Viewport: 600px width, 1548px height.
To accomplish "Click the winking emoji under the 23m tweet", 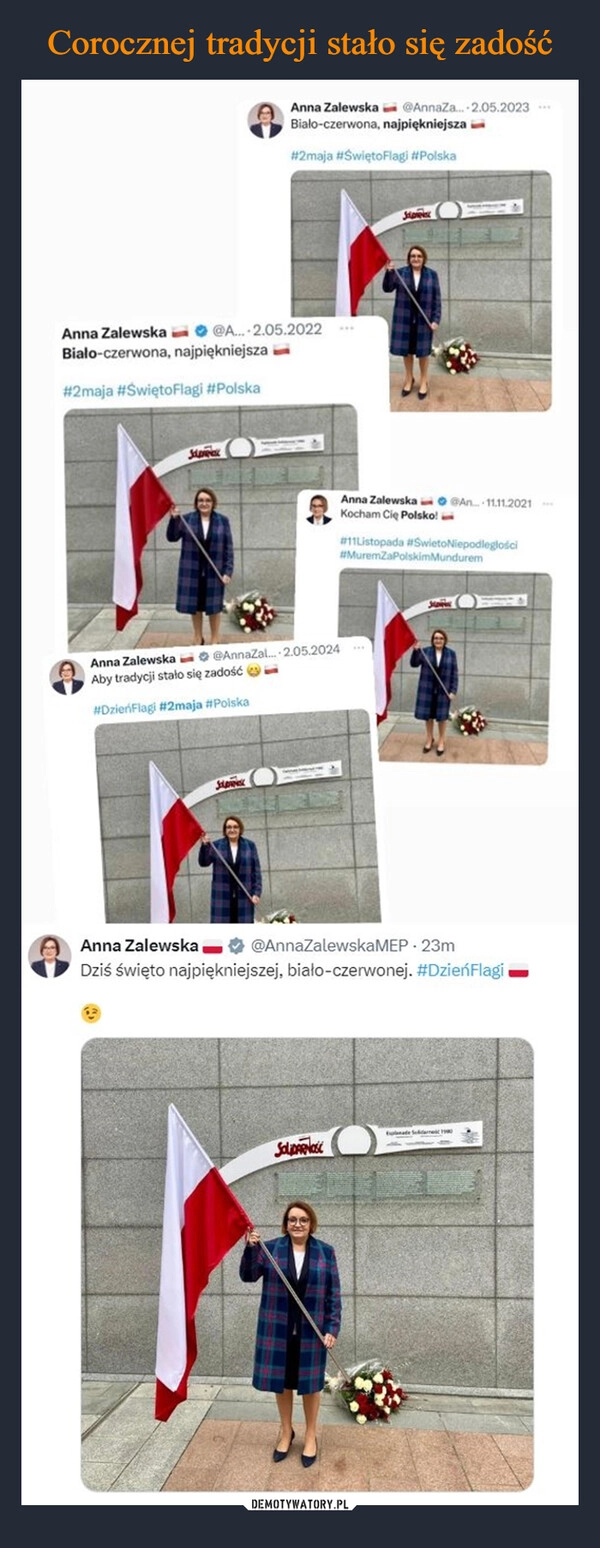I will [92, 1013].
